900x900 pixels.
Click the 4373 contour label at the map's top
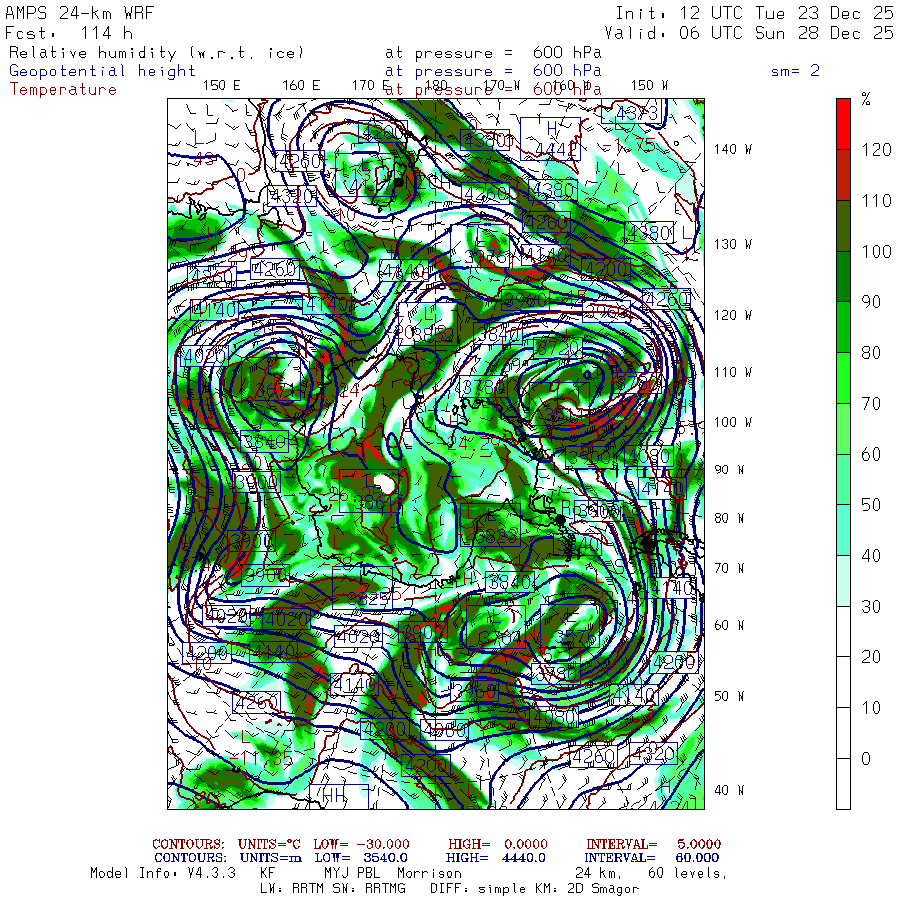[x=637, y=113]
